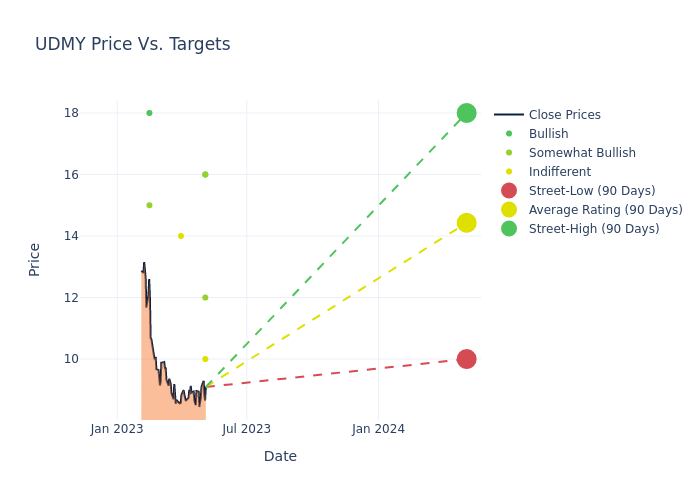Click the Indifferent dot at price 14
The width and height of the screenshot is (700, 500).
pyautogui.click(x=181, y=236)
